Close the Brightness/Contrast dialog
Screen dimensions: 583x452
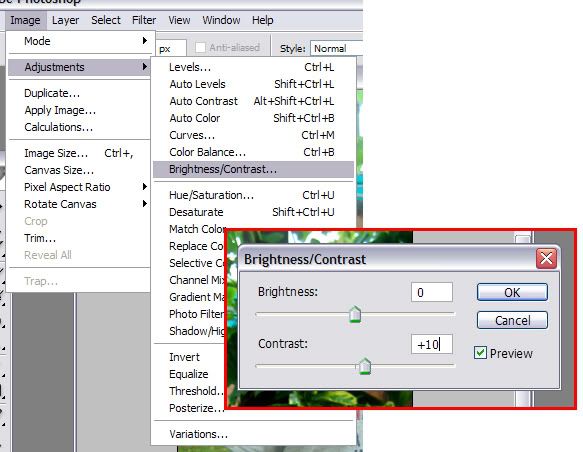click(546, 258)
